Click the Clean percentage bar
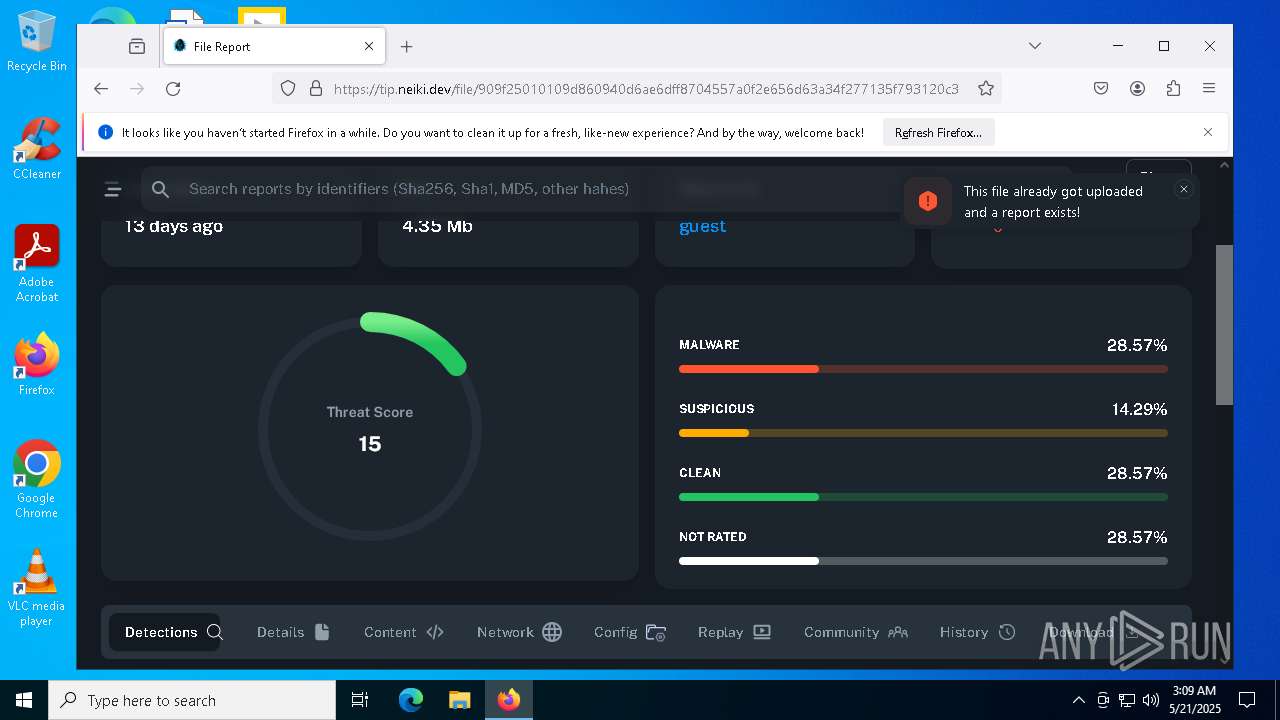Viewport: 1280px width, 720px height. tap(923, 497)
